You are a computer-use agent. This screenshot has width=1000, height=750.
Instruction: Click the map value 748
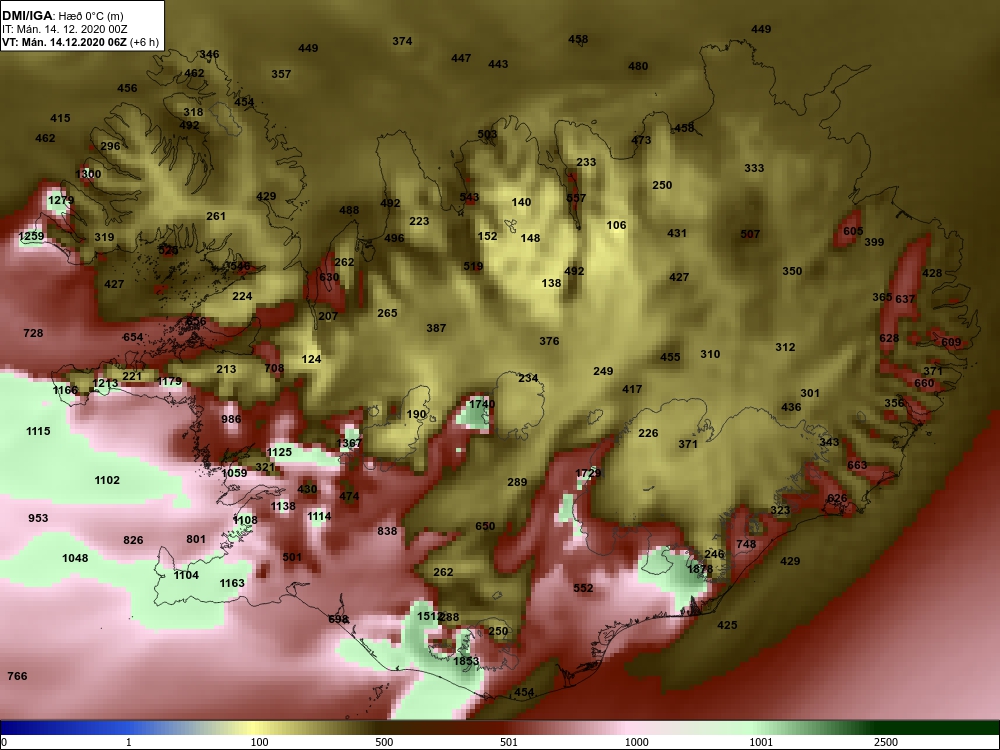(746, 544)
